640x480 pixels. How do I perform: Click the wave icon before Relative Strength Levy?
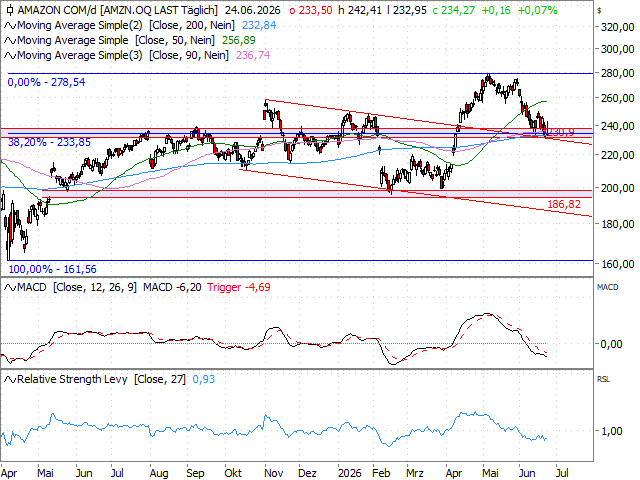10,380
